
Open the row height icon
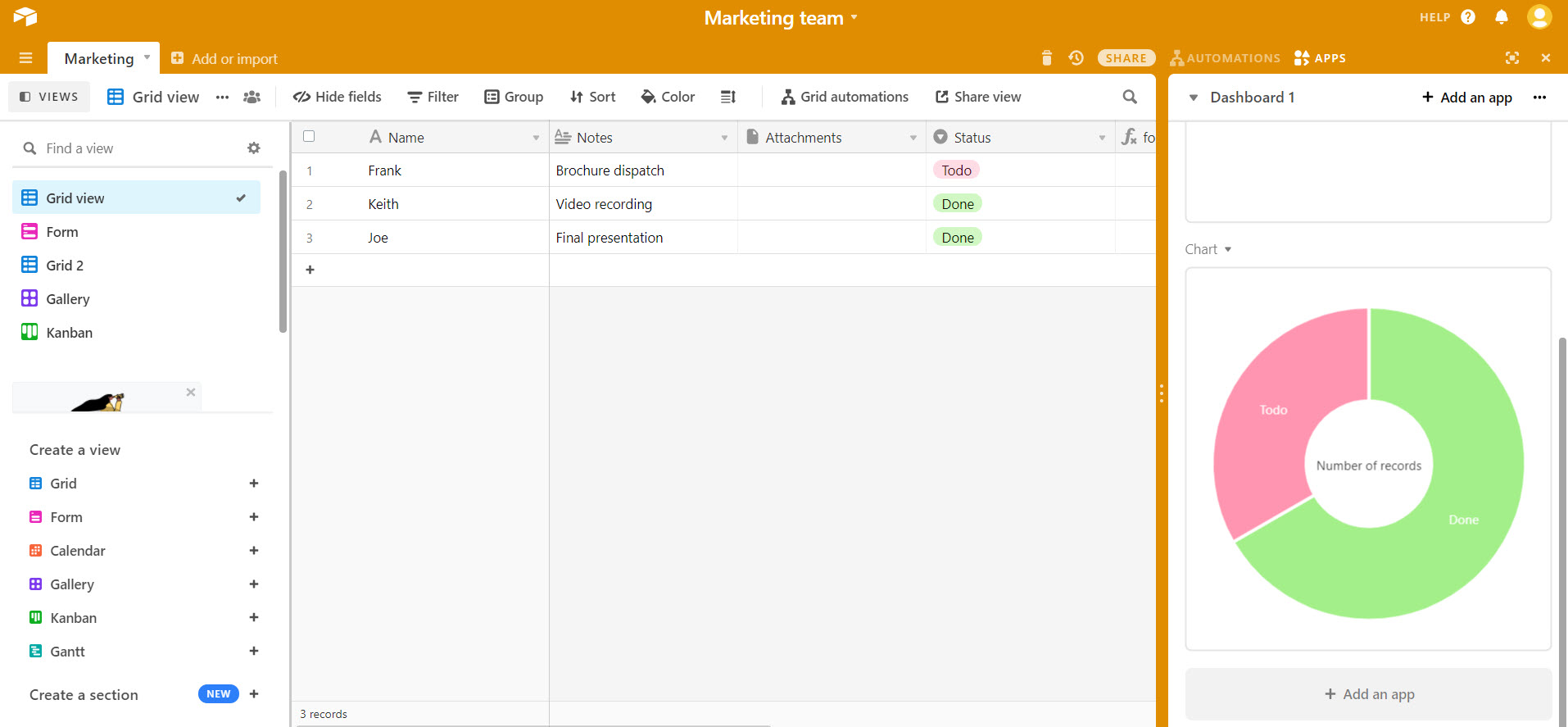click(727, 97)
